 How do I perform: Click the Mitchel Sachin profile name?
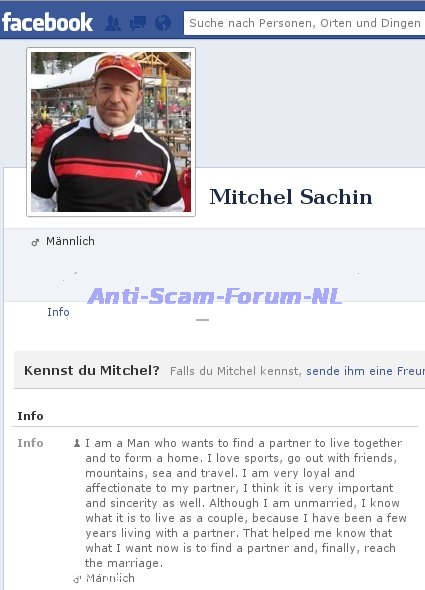(x=291, y=197)
